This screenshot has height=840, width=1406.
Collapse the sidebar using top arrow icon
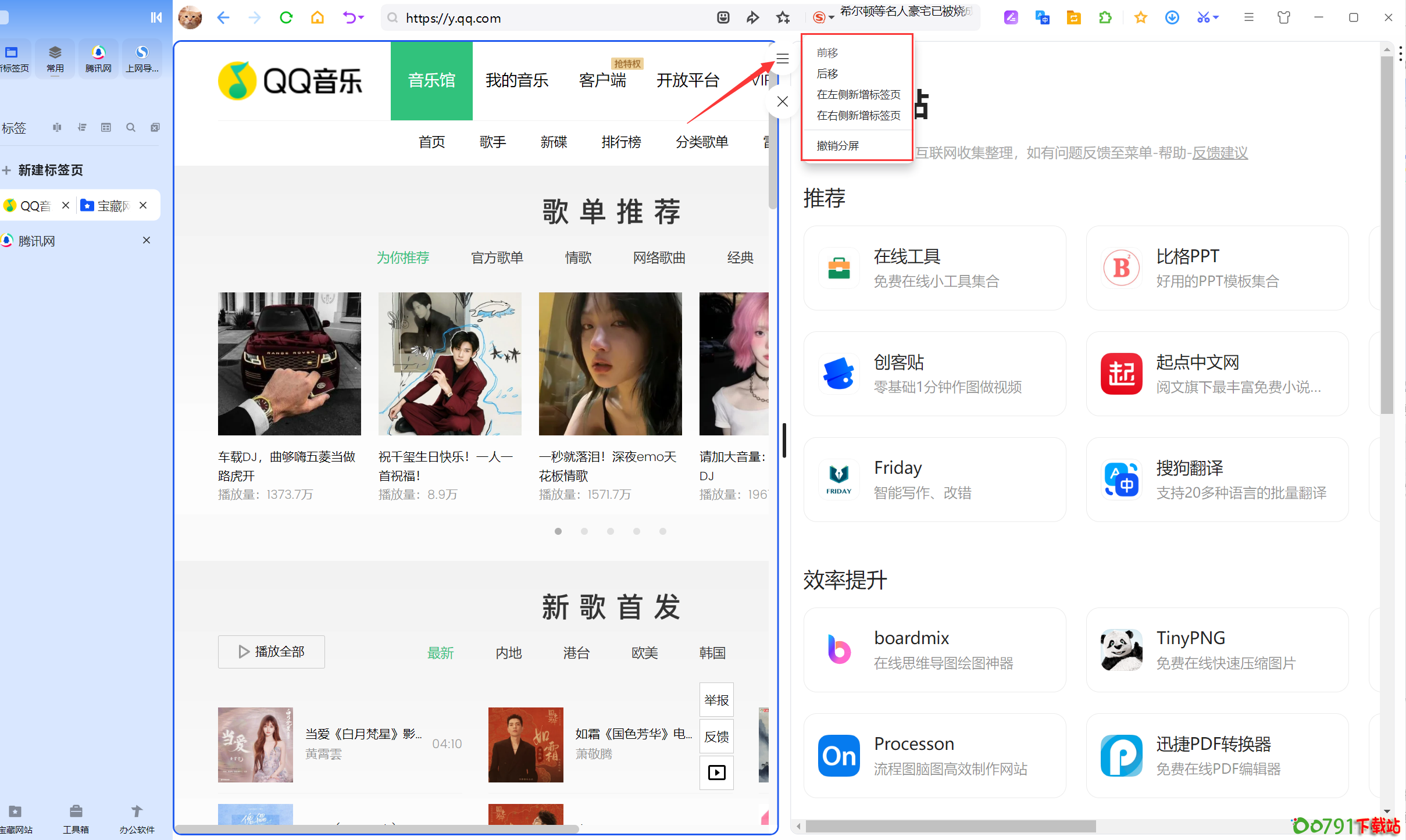tap(156, 17)
